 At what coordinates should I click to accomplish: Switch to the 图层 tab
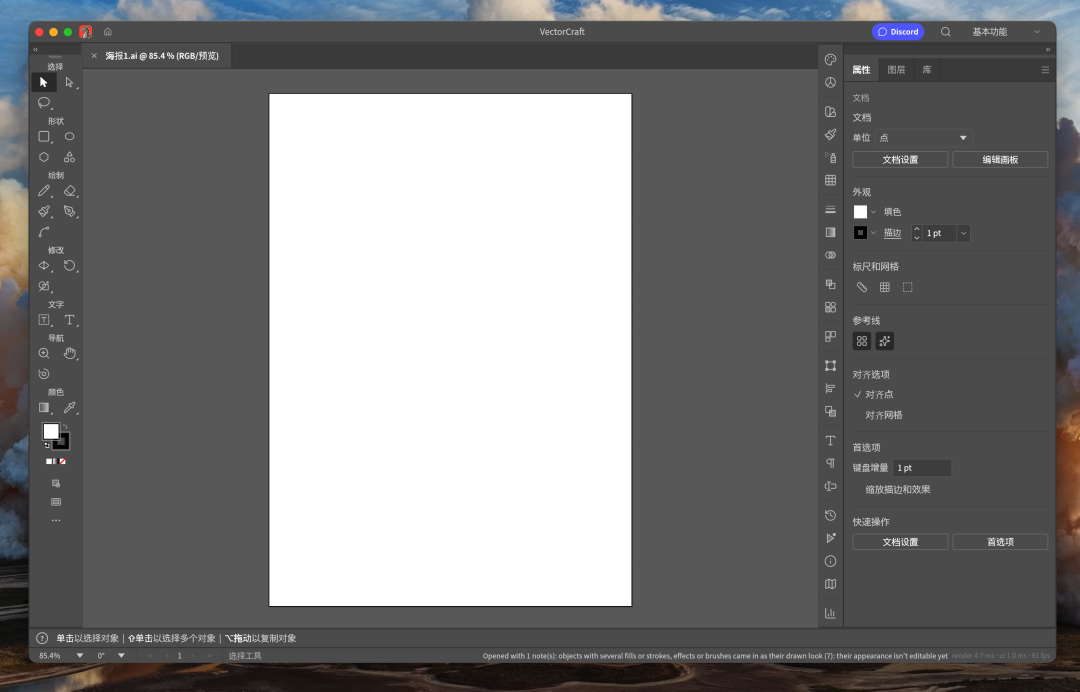coord(896,70)
